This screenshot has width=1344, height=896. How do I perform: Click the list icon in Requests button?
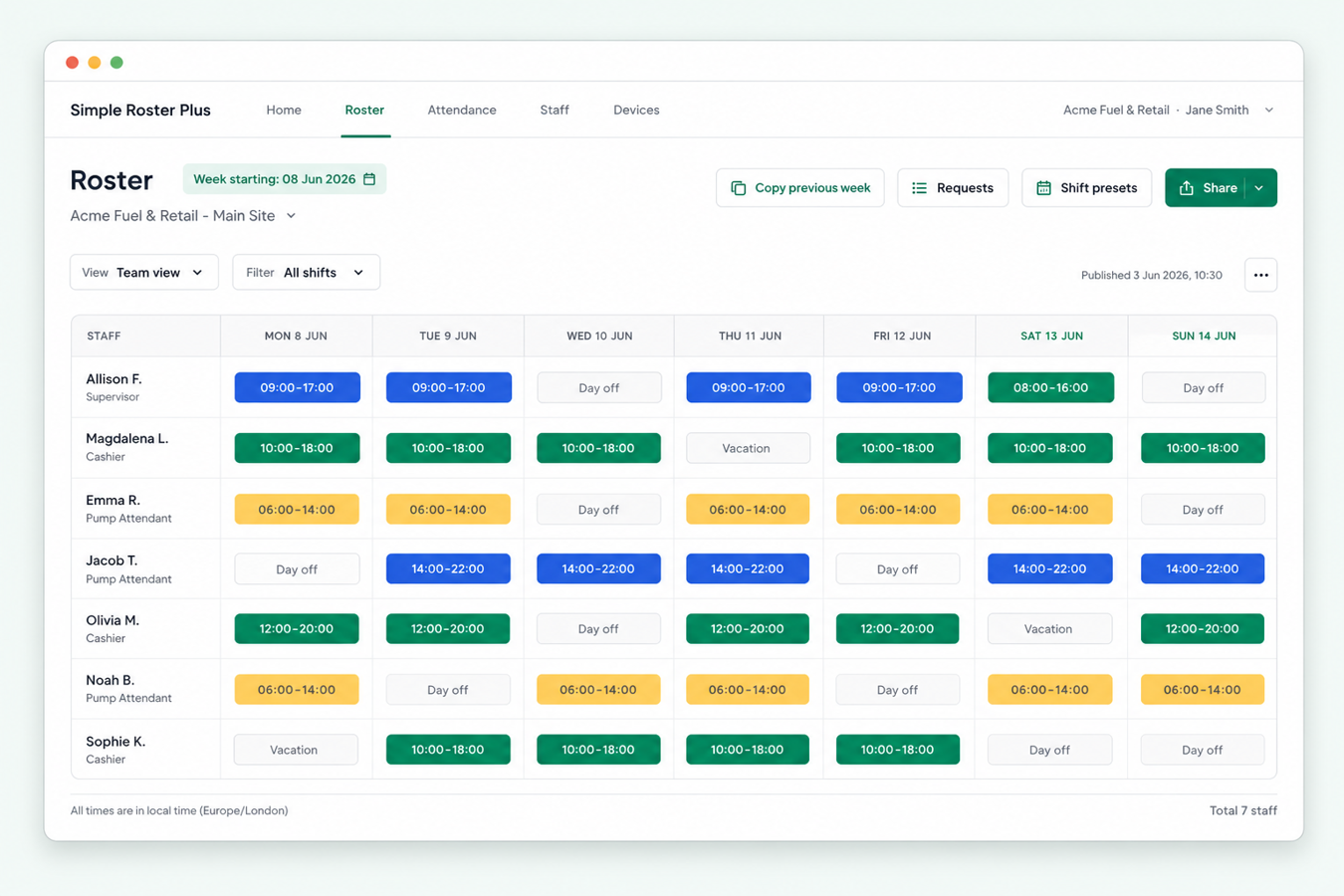point(919,188)
